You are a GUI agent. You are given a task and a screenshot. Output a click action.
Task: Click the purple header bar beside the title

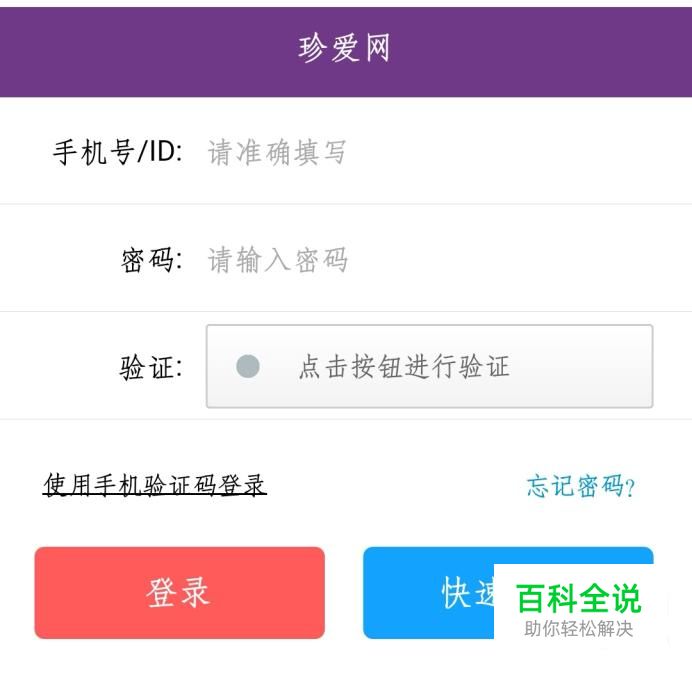[x=120, y=48]
